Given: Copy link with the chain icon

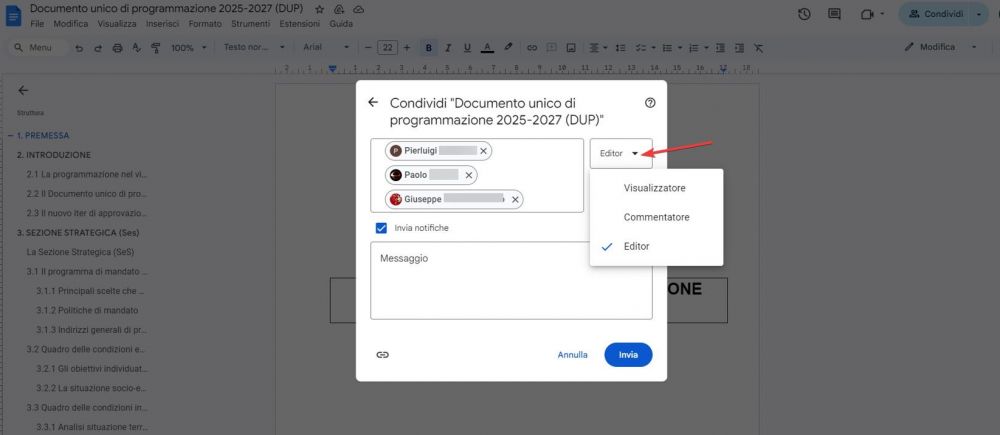Looking at the screenshot, I should point(382,355).
